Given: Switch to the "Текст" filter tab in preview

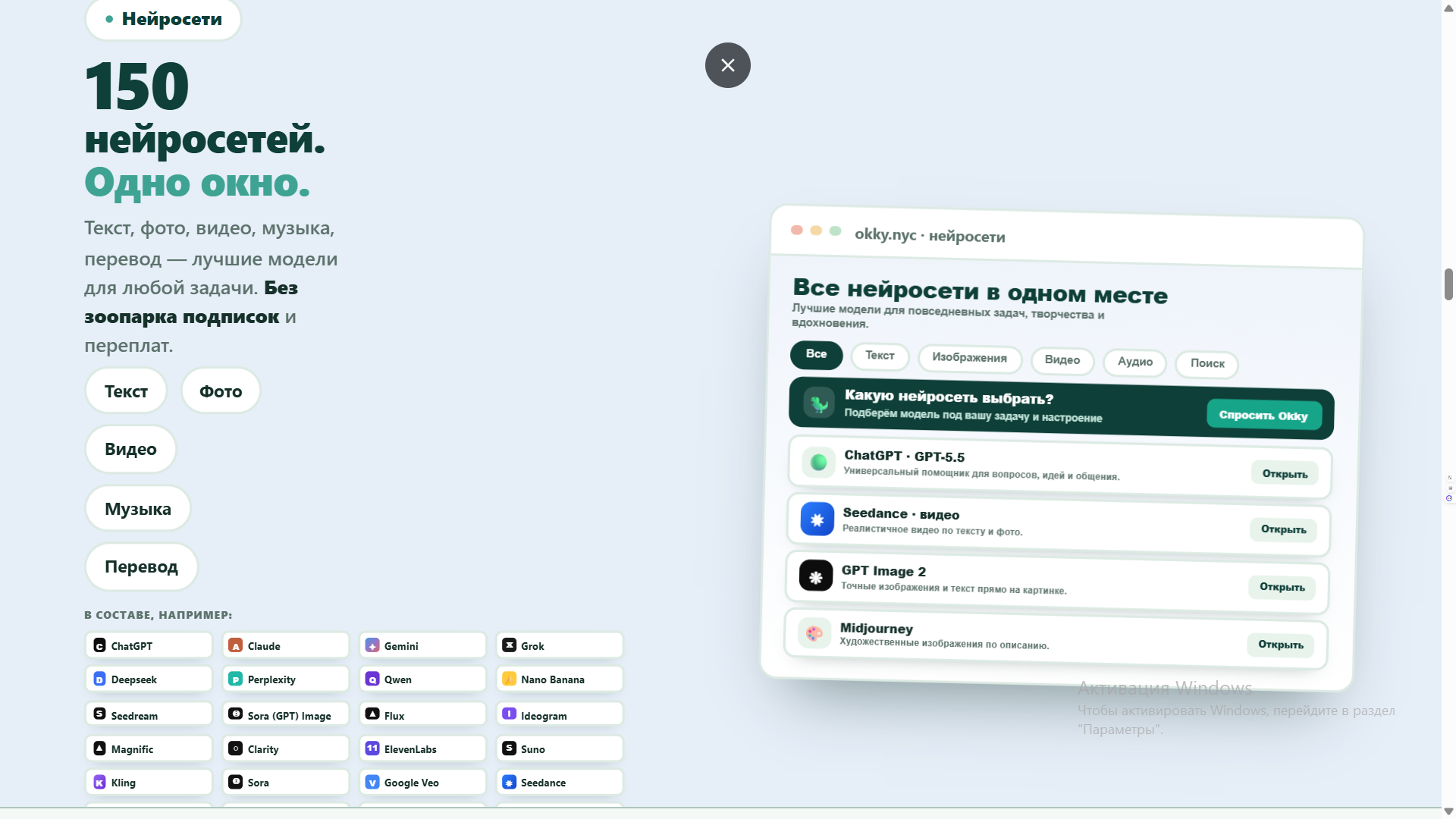Looking at the screenshot, I should tap(880, 356).
